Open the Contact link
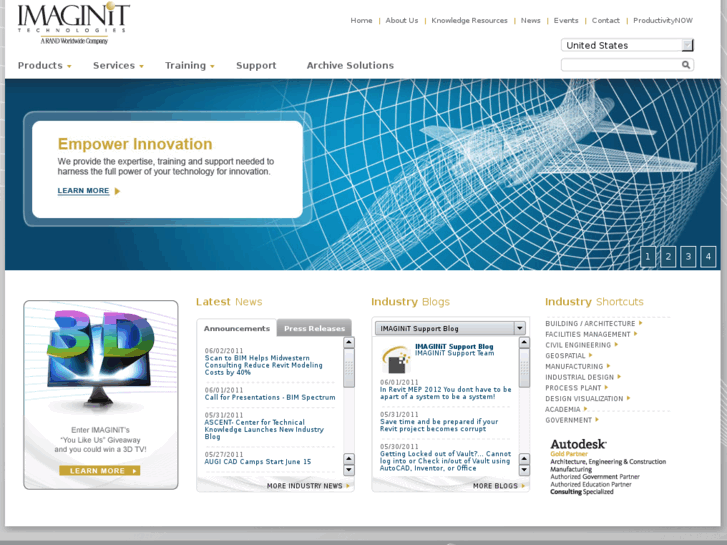 click(x=606, y=20)
